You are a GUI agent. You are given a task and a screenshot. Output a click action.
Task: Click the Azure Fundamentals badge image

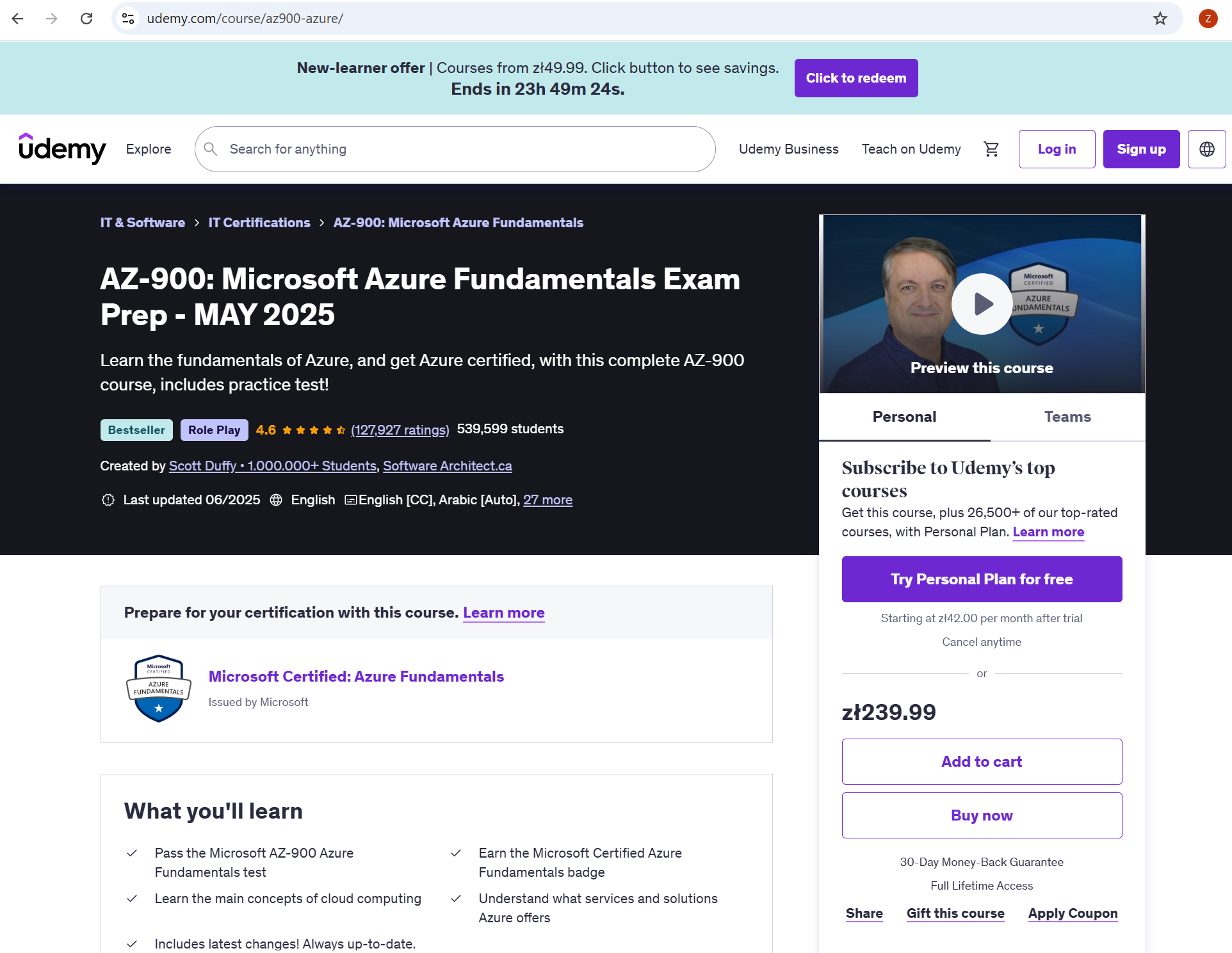pyautogui.click(x=159, y=689)
